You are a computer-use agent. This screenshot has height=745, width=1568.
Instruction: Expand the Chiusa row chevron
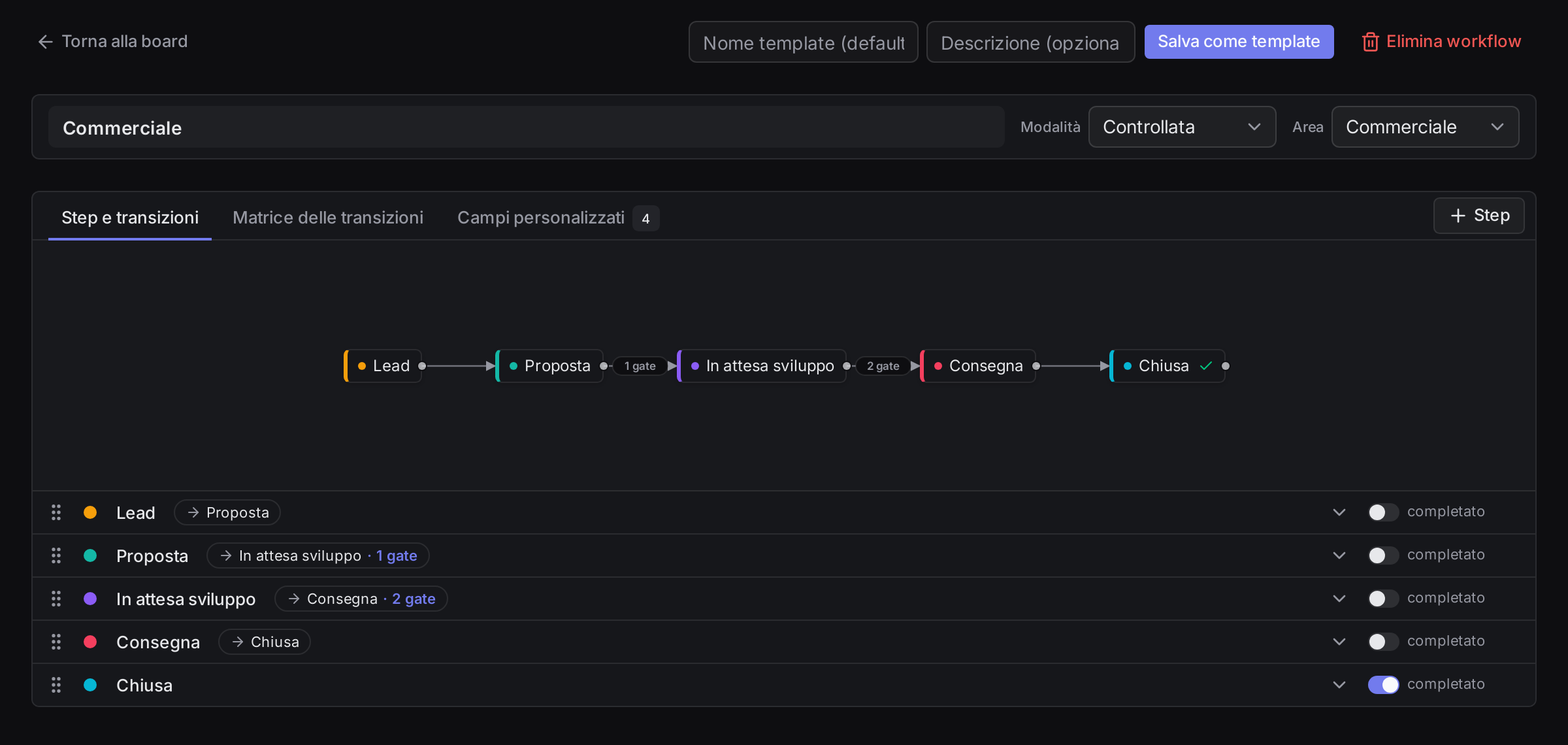click(1339, 685)
